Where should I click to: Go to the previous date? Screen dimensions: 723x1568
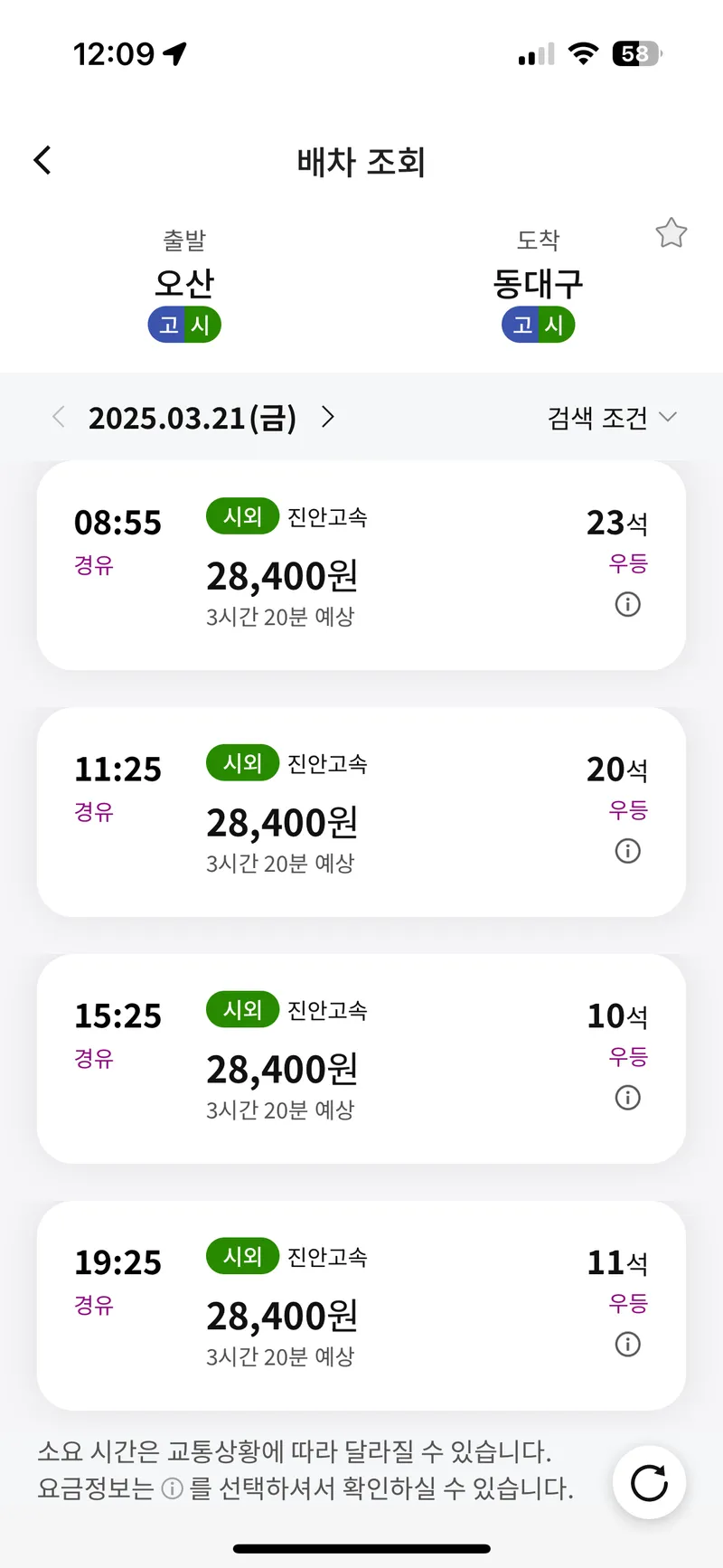[59, 417]
